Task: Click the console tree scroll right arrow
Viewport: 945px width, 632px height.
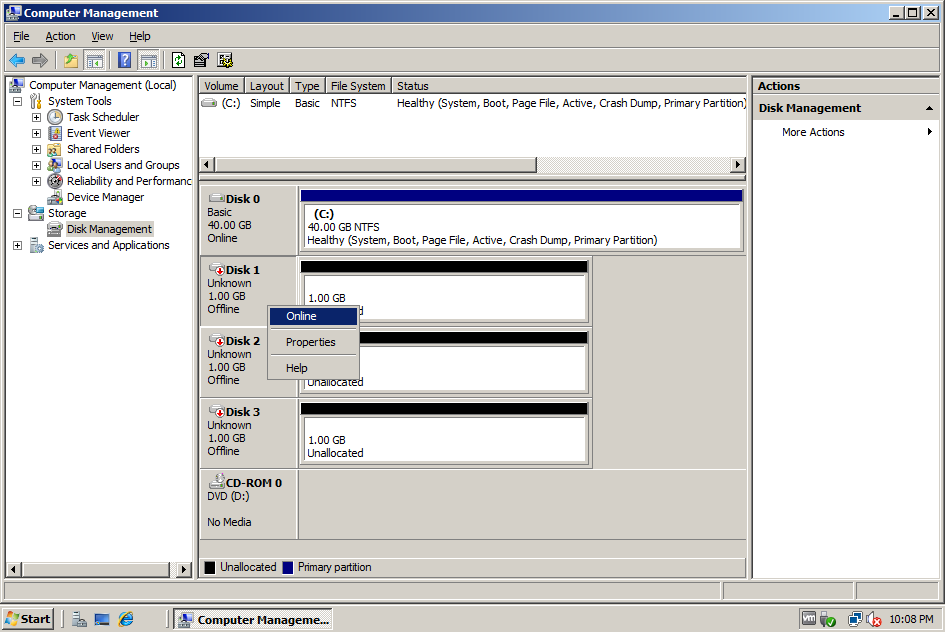Action: click(x=184, y=569)
